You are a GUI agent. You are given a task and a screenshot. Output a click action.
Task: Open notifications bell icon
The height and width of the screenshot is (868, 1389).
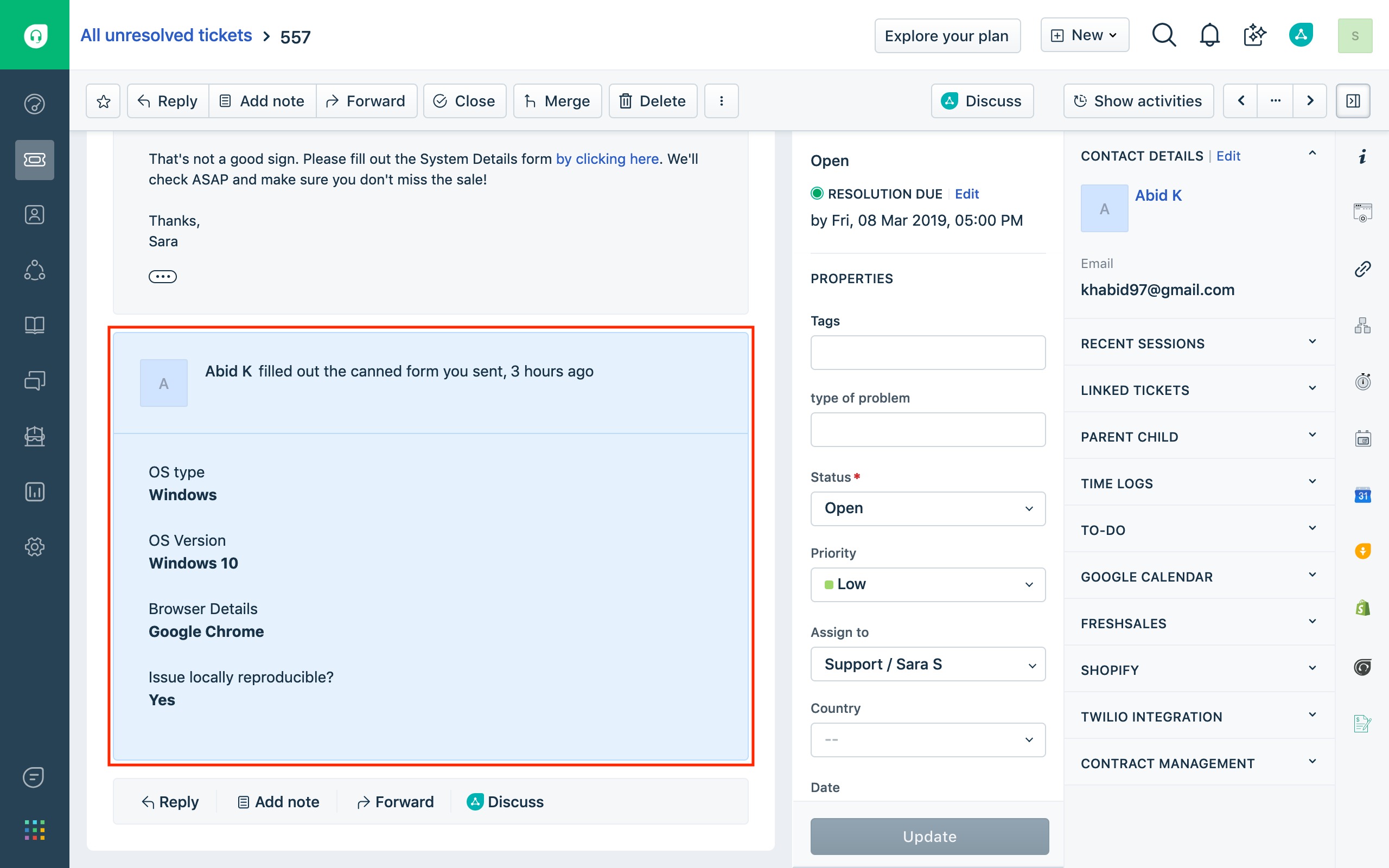[1209, 36]
